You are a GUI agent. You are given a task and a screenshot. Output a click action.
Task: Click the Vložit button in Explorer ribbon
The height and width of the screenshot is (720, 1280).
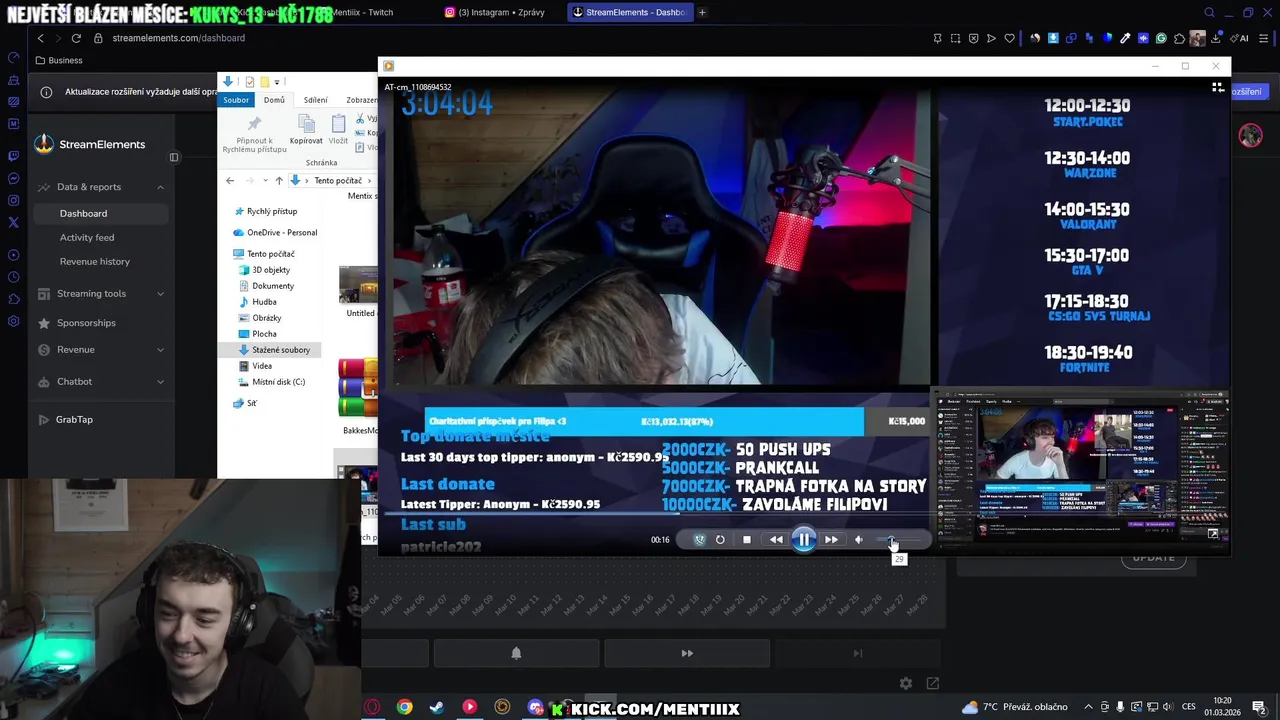(338, 130)
